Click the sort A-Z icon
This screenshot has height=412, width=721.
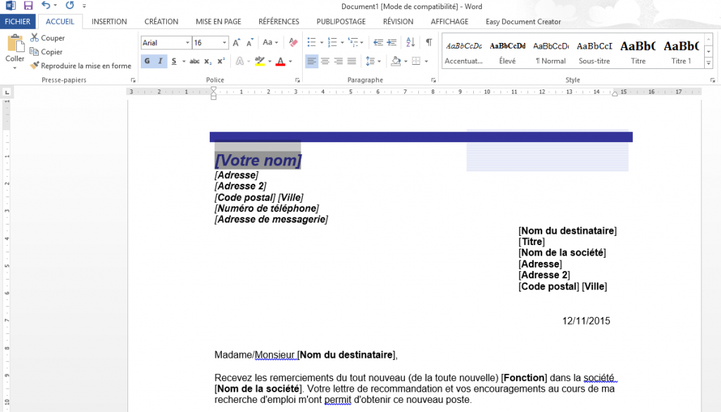pos(411,43)
